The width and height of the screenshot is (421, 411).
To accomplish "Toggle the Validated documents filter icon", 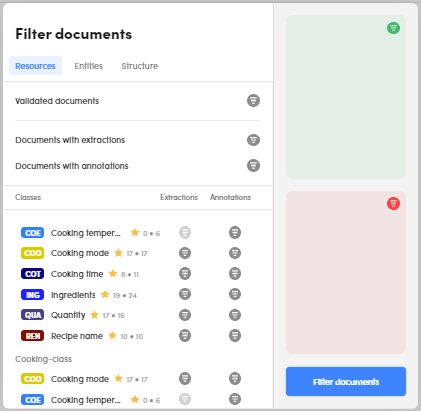I will (x=253, y=100).
